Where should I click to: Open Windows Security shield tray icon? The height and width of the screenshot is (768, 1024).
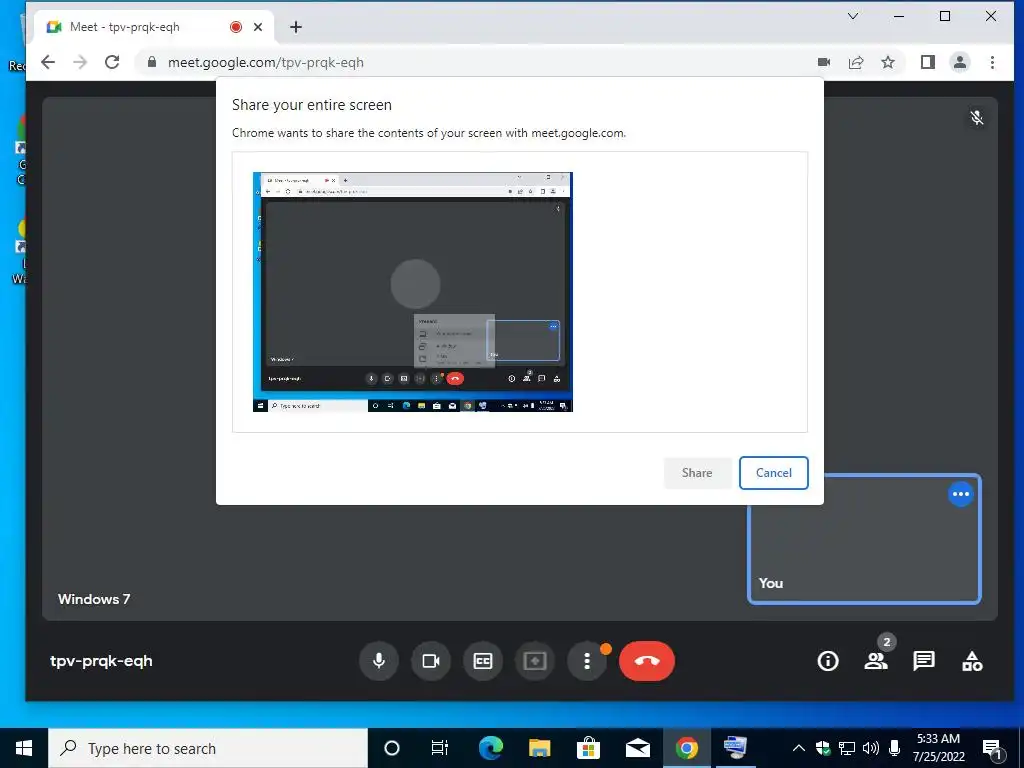click(x=823, y=748)
